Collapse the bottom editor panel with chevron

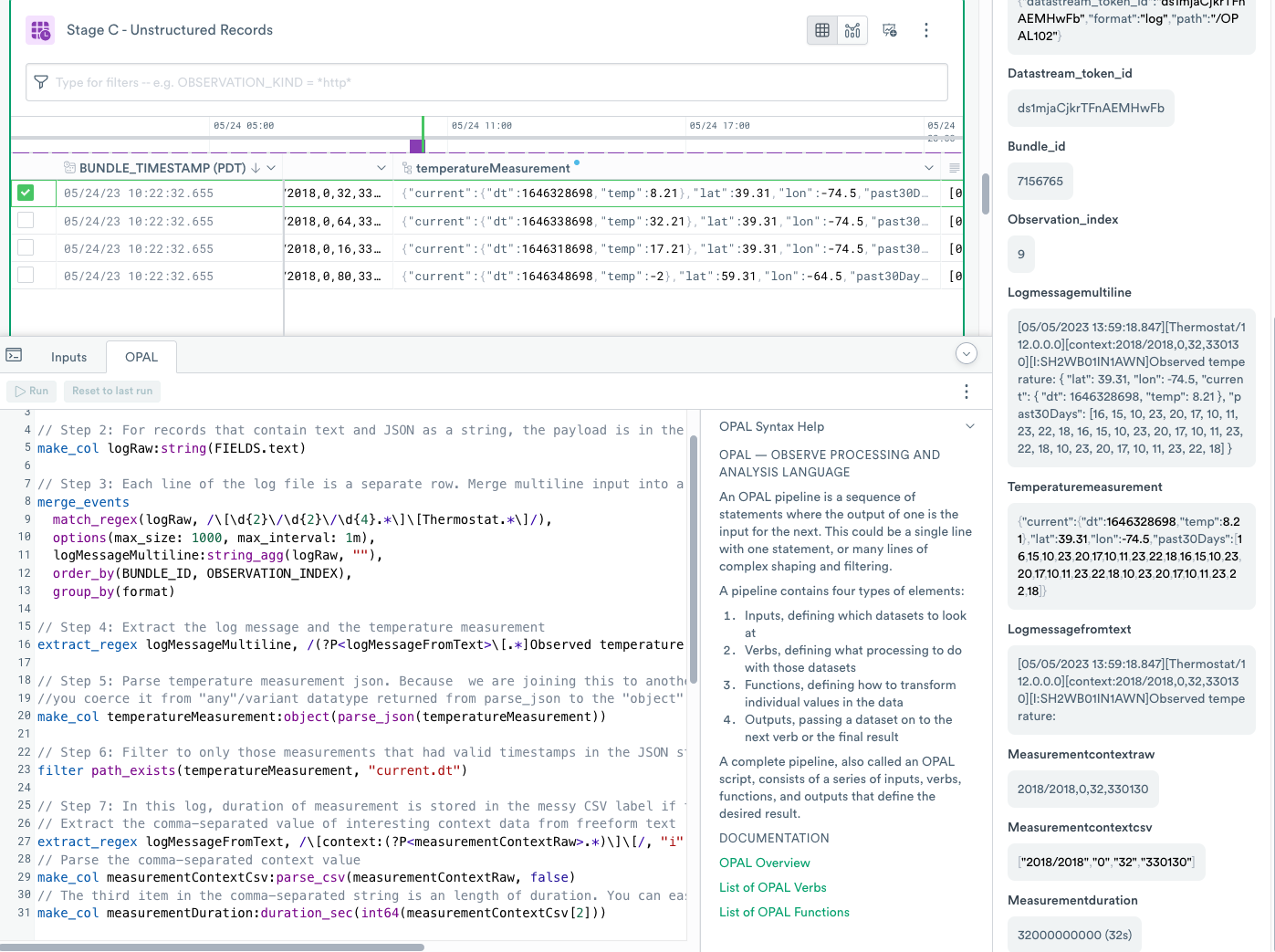(966, 354)
